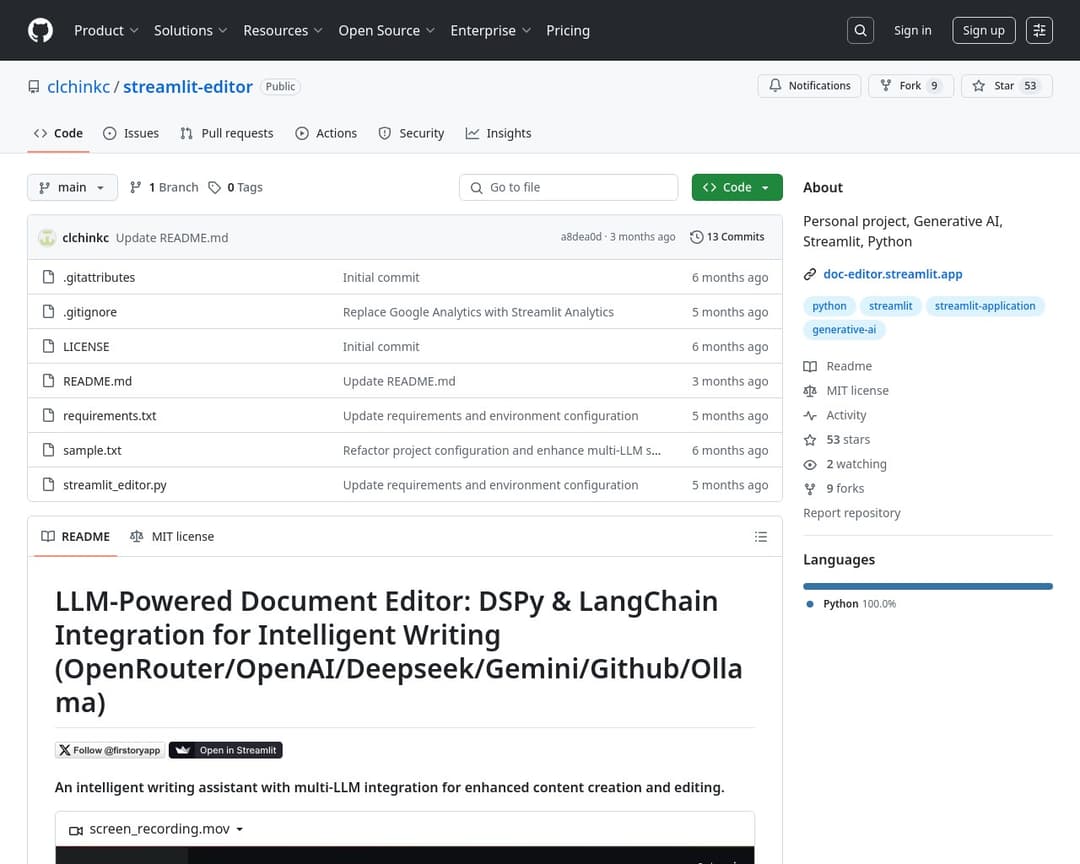Click the Sign up button
Image resolution: width=1080 pixels, height=864 pixels.
pos(984,30)
